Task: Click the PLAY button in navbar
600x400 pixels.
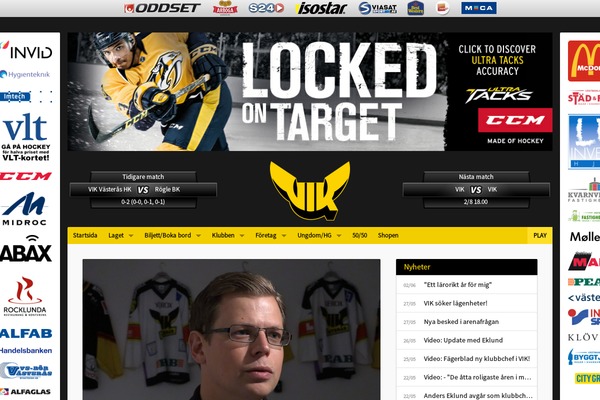Action: 540,235
